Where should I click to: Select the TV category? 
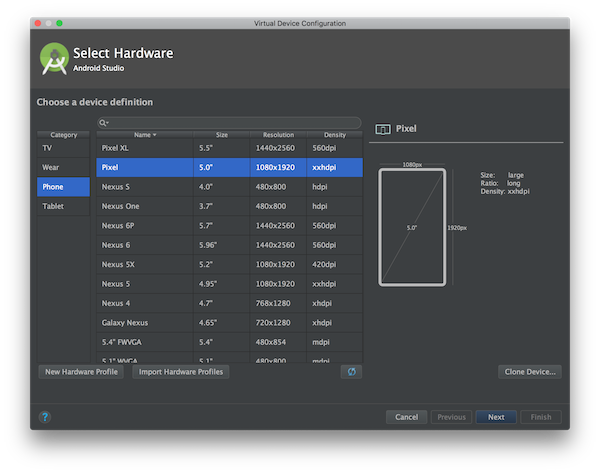pos(64,148)
